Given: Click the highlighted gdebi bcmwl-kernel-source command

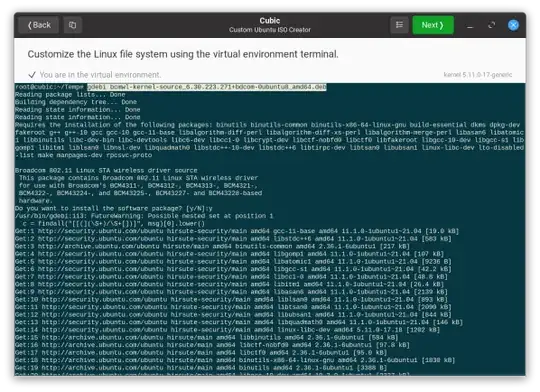Looking at the screenshot, I should [x=207, y=87].
